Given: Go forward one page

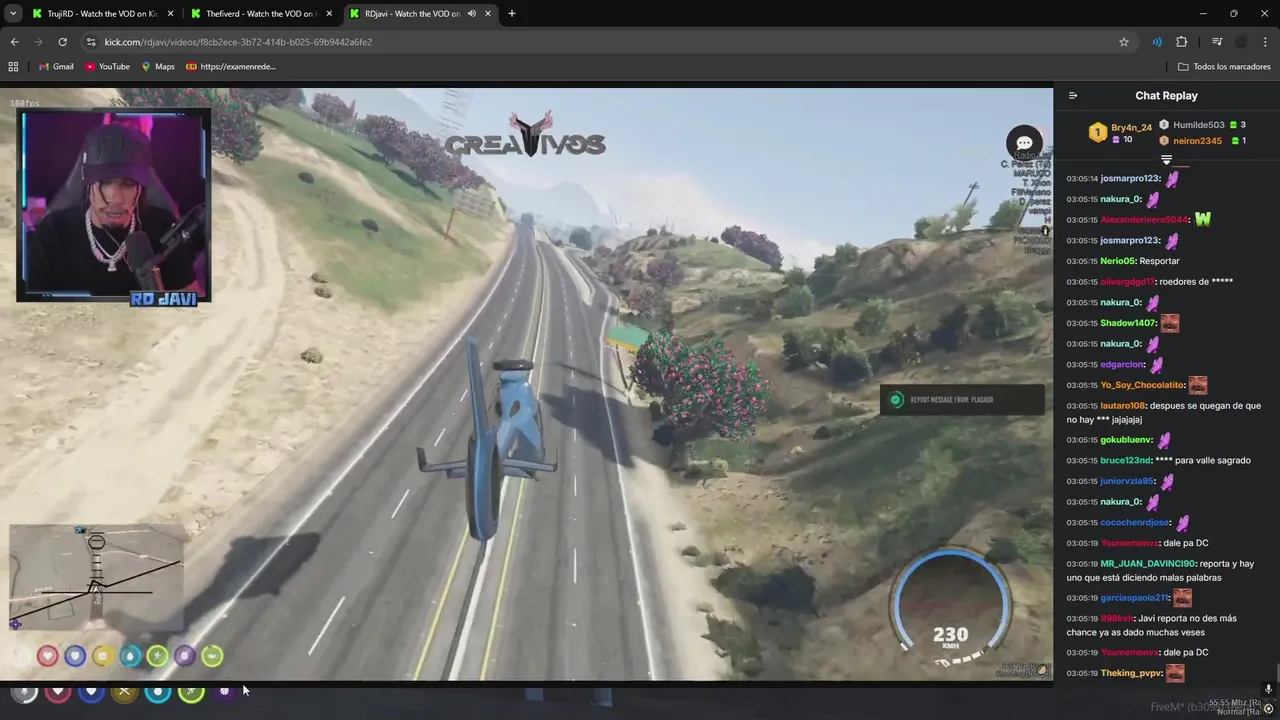Looking at the screenshot, I should tap(38, 42).
